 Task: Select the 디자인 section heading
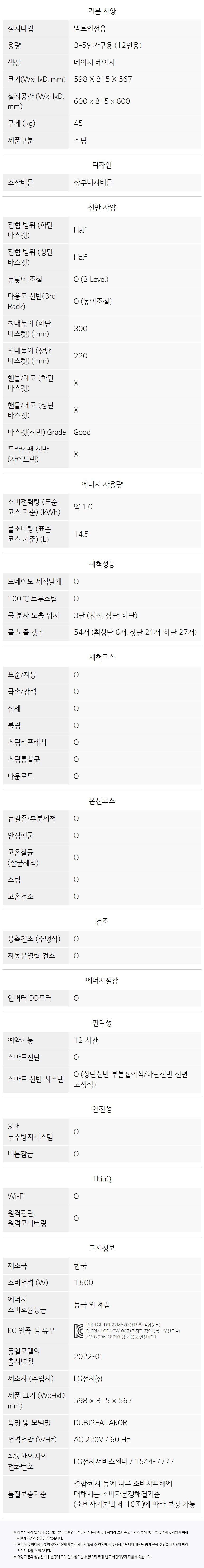pos(102,165)
